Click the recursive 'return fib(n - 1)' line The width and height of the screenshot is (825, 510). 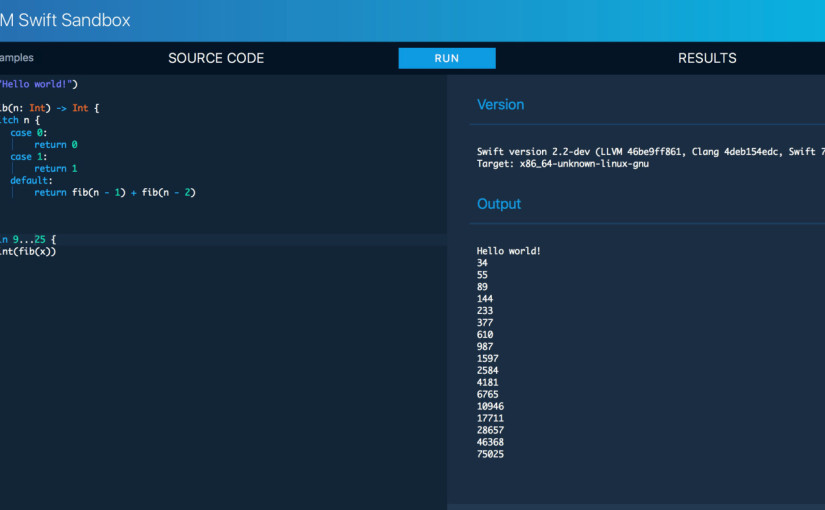coord(115,192)
